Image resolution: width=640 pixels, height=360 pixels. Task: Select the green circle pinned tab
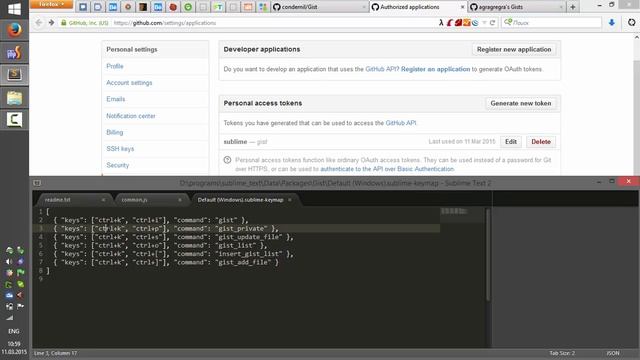point(188,7)
